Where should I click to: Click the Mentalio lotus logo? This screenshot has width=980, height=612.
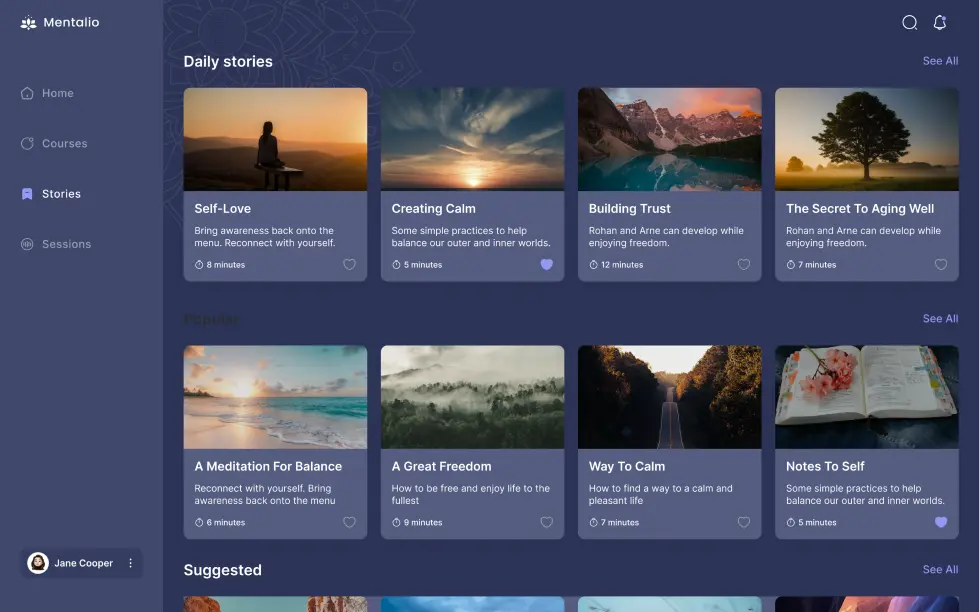28,23
